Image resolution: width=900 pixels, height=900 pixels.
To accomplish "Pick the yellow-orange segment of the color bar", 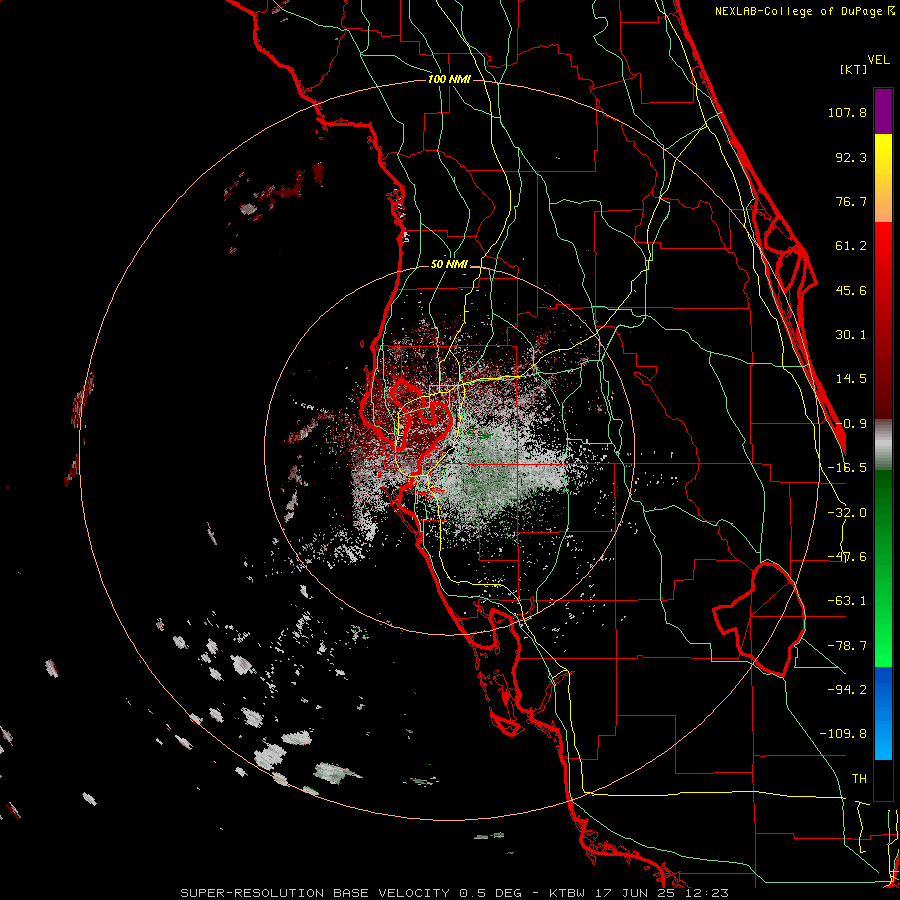I will 883,178.
